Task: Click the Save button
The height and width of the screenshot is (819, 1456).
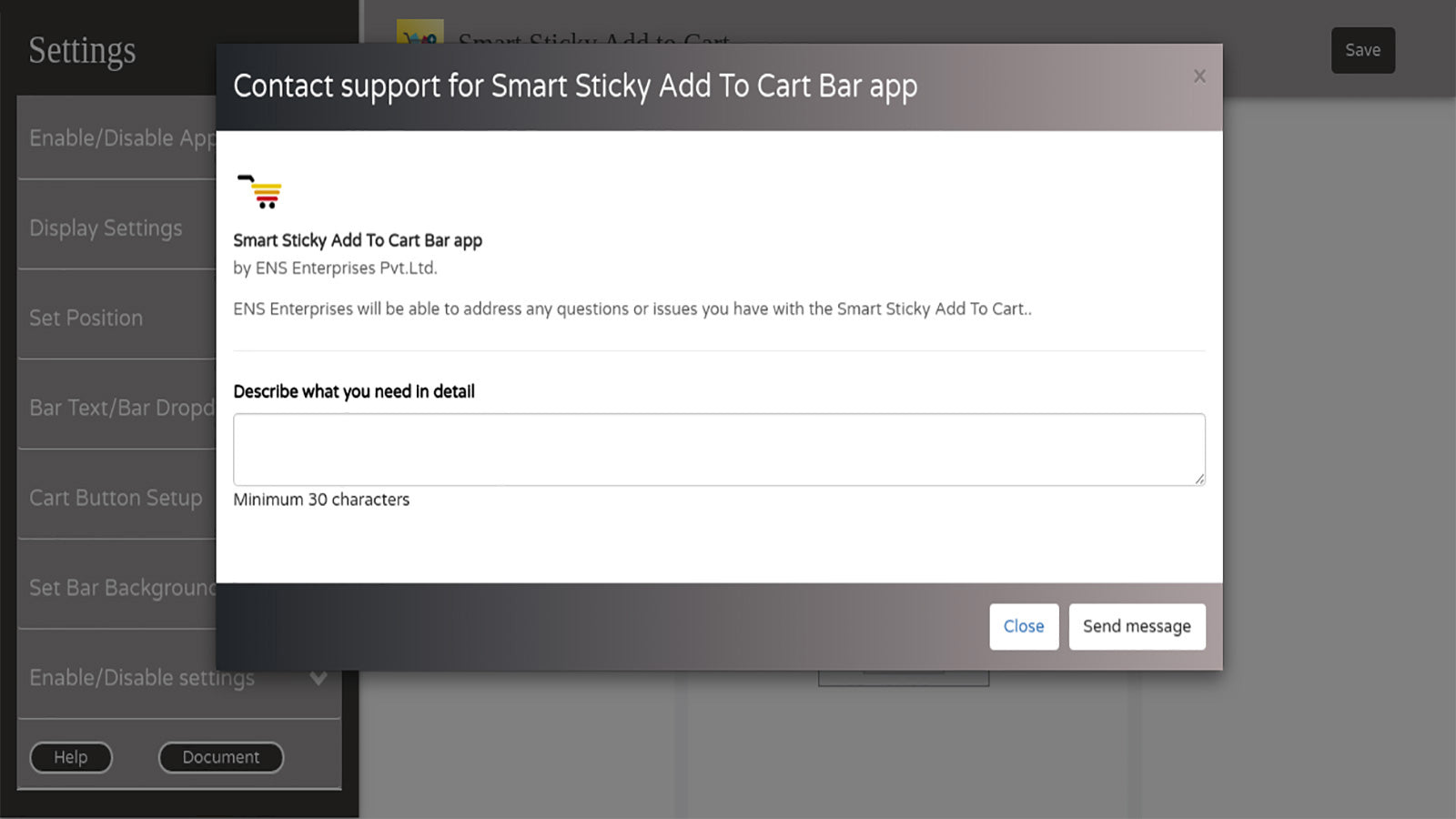Action: 1362,50
